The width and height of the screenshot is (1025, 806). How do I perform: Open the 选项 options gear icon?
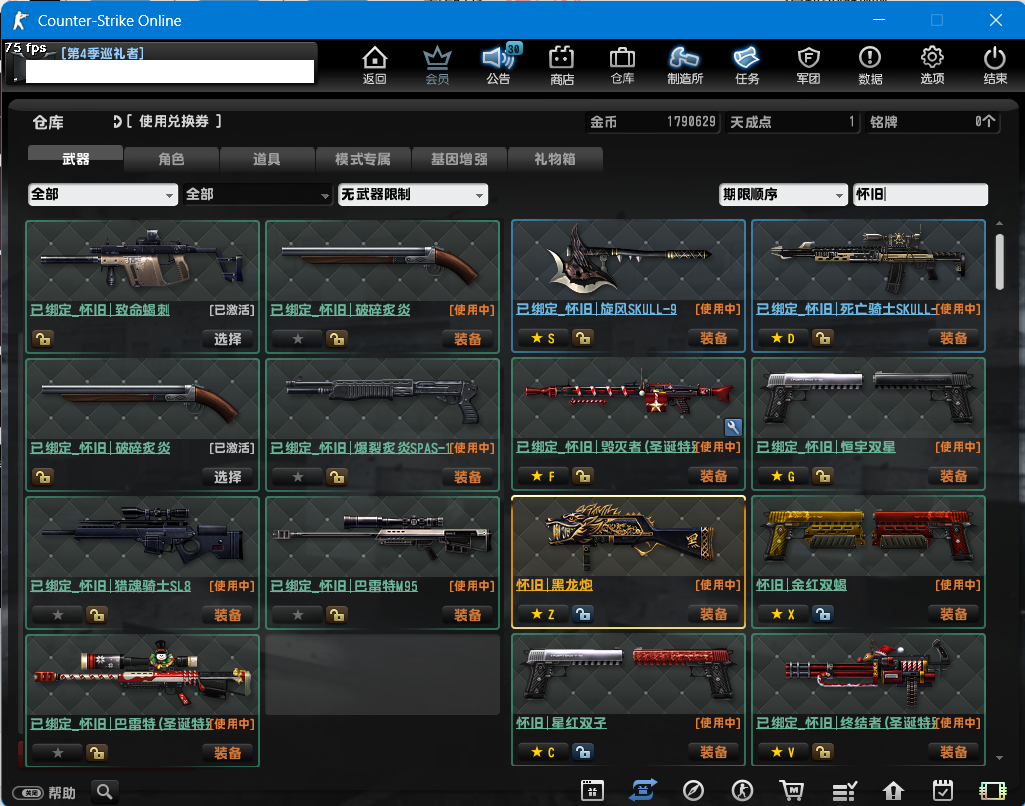click(932, 65)
